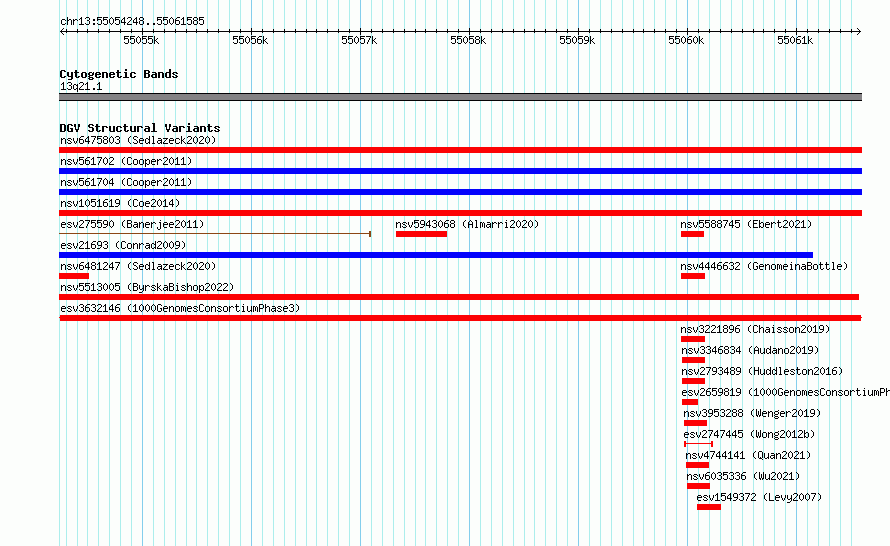The height and width of the screenshot is (546, 890).
Task: Open the nsv4446632 (GenomeinaBottle) label
Action: (764, 266)
